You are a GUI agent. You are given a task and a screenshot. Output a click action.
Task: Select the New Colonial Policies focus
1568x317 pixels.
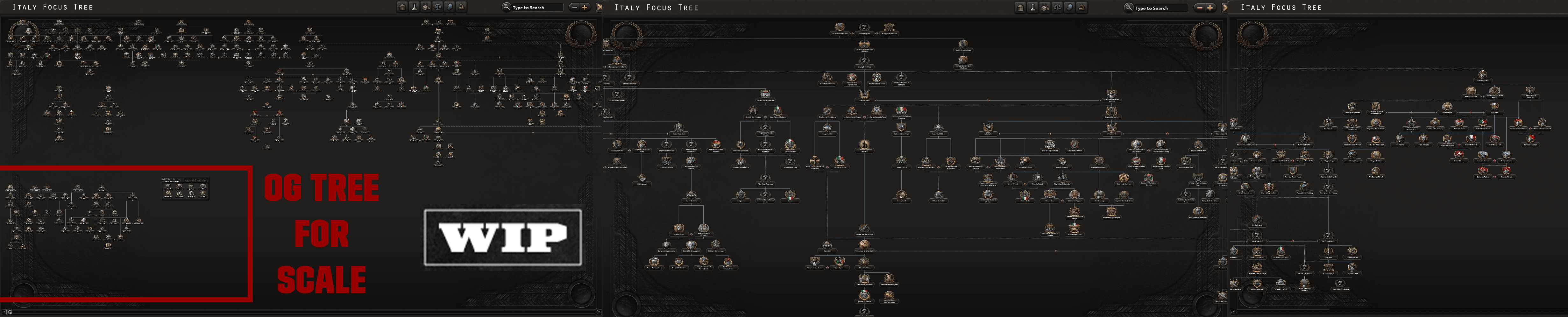point(778,113)
